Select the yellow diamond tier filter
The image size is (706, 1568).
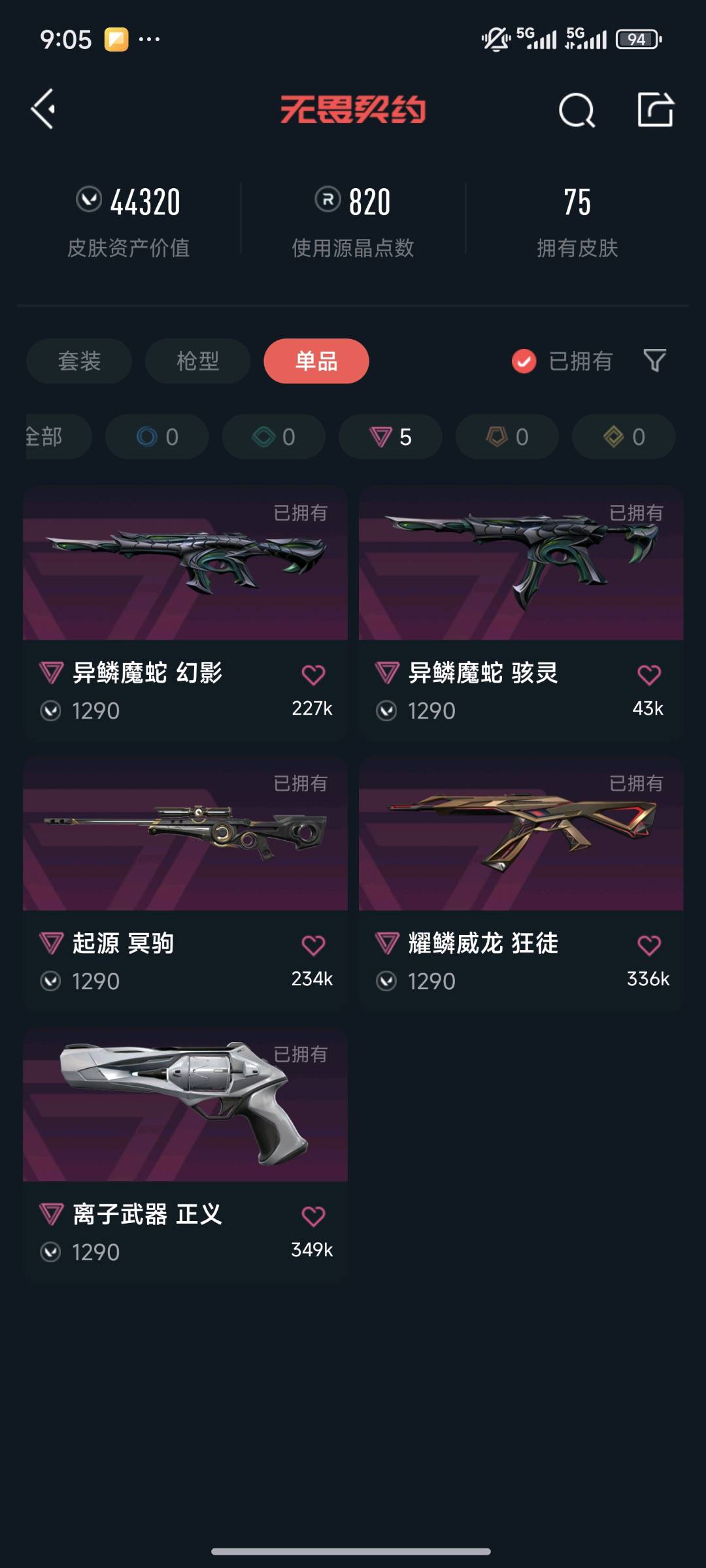tap(624, 436)
